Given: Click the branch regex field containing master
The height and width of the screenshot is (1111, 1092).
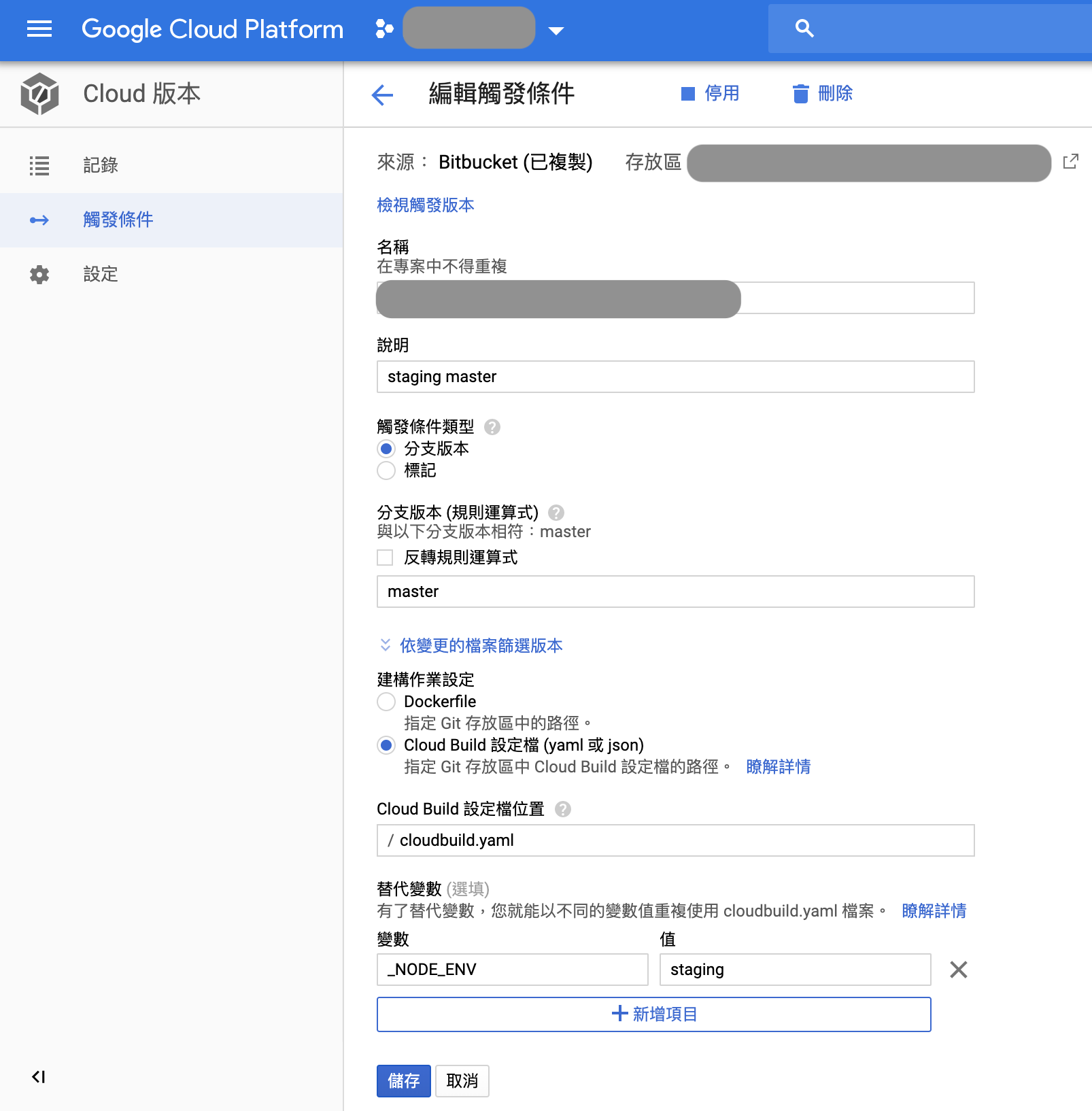Looking at the screenshot, I should coord(675,592).
